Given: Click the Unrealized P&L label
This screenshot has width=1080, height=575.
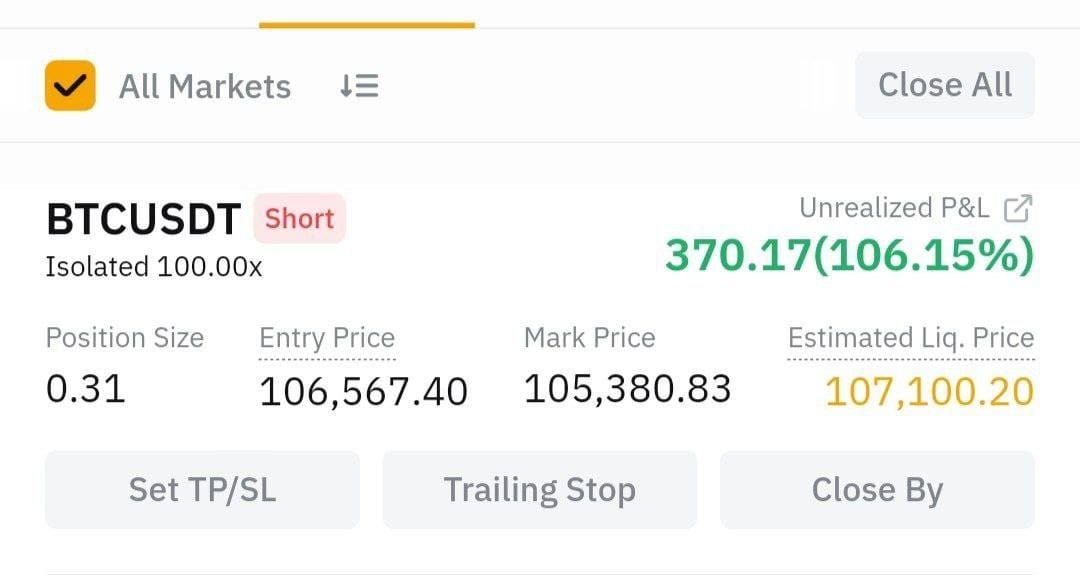Looking at the screenshot, I should click(894, 208).
